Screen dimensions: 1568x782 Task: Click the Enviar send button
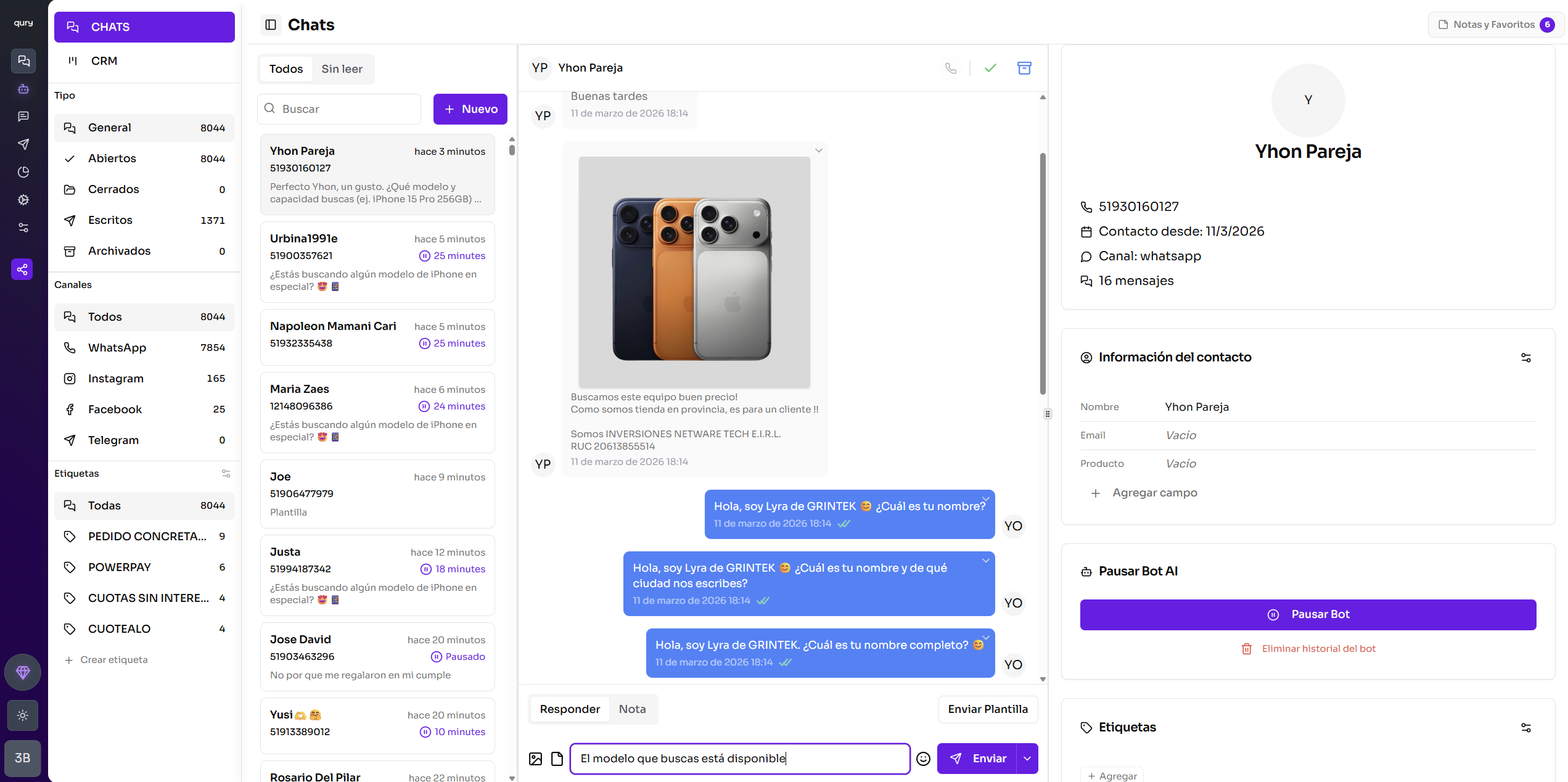pyautogui.click(x=977, y=759)
